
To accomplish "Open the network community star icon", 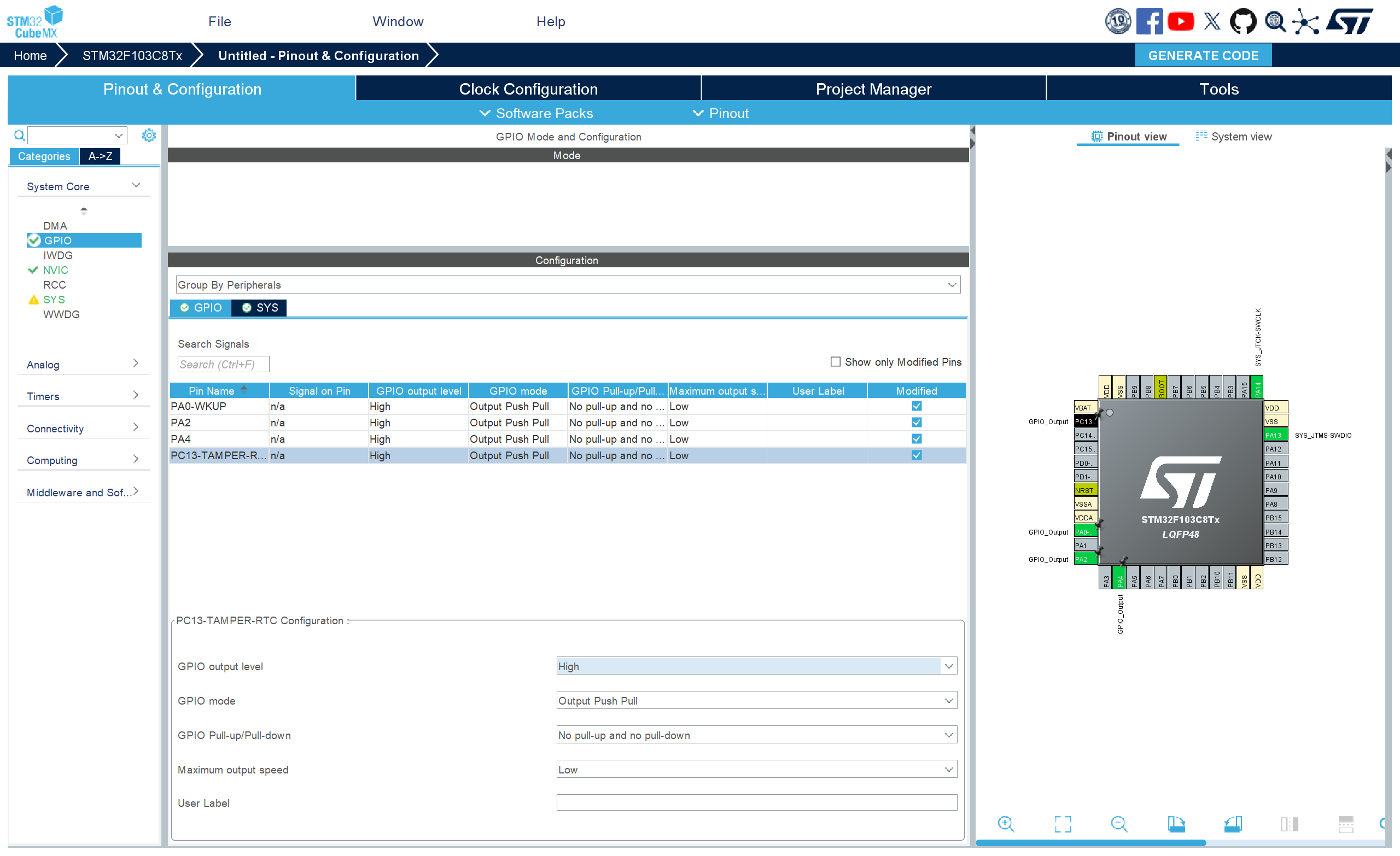I will [x=1306, y=21].
